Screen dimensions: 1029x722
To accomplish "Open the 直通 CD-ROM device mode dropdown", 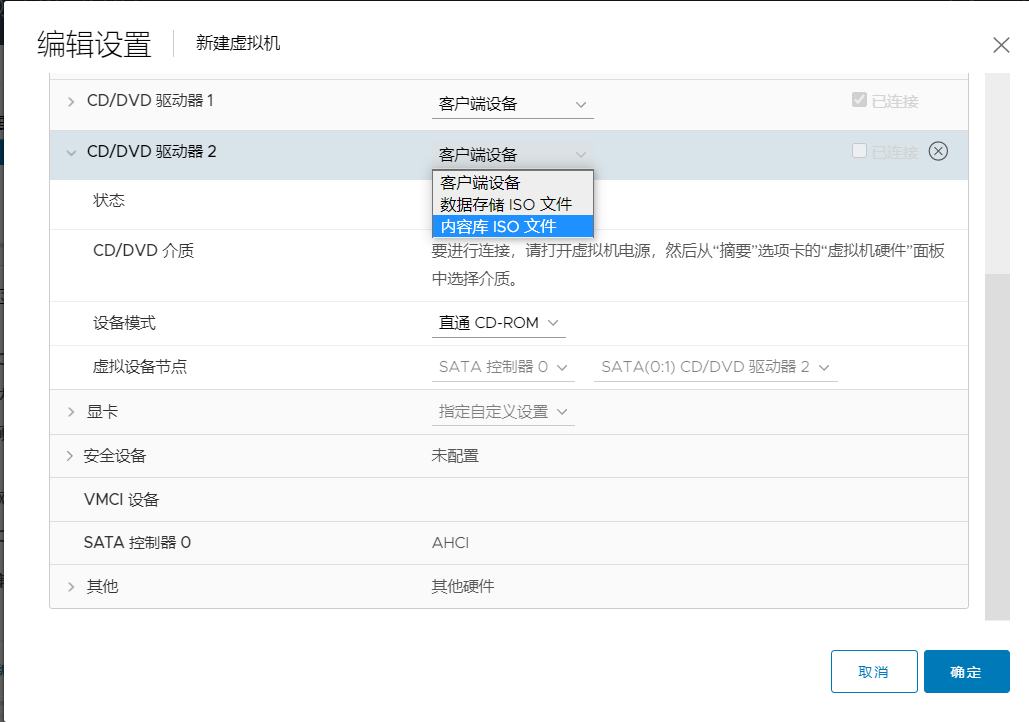I will click(499, 323).
